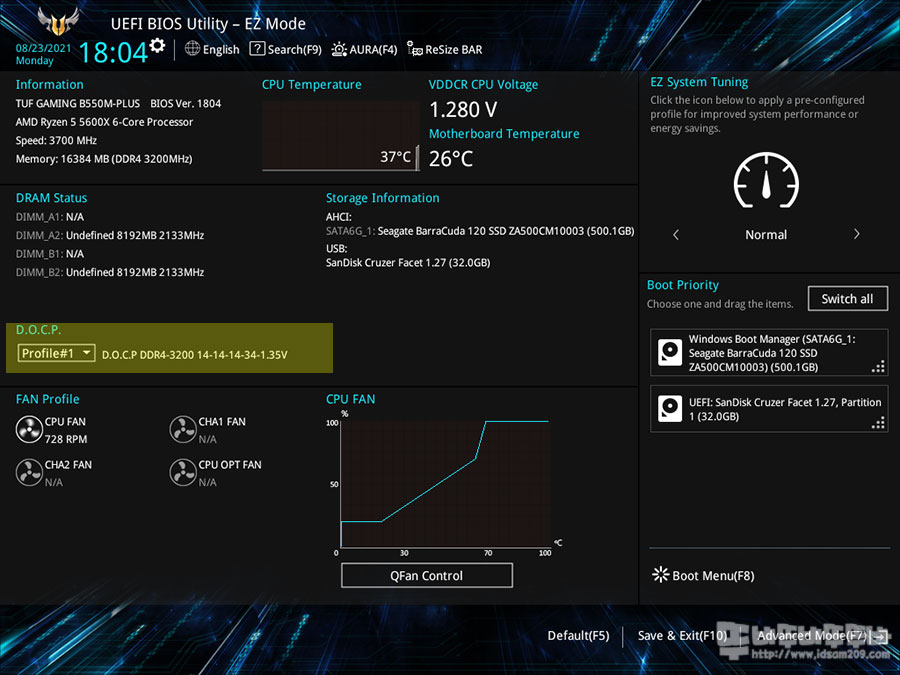Grab the SanDisk Cruzer entry drag handle
900x675 pixels.
878,424
